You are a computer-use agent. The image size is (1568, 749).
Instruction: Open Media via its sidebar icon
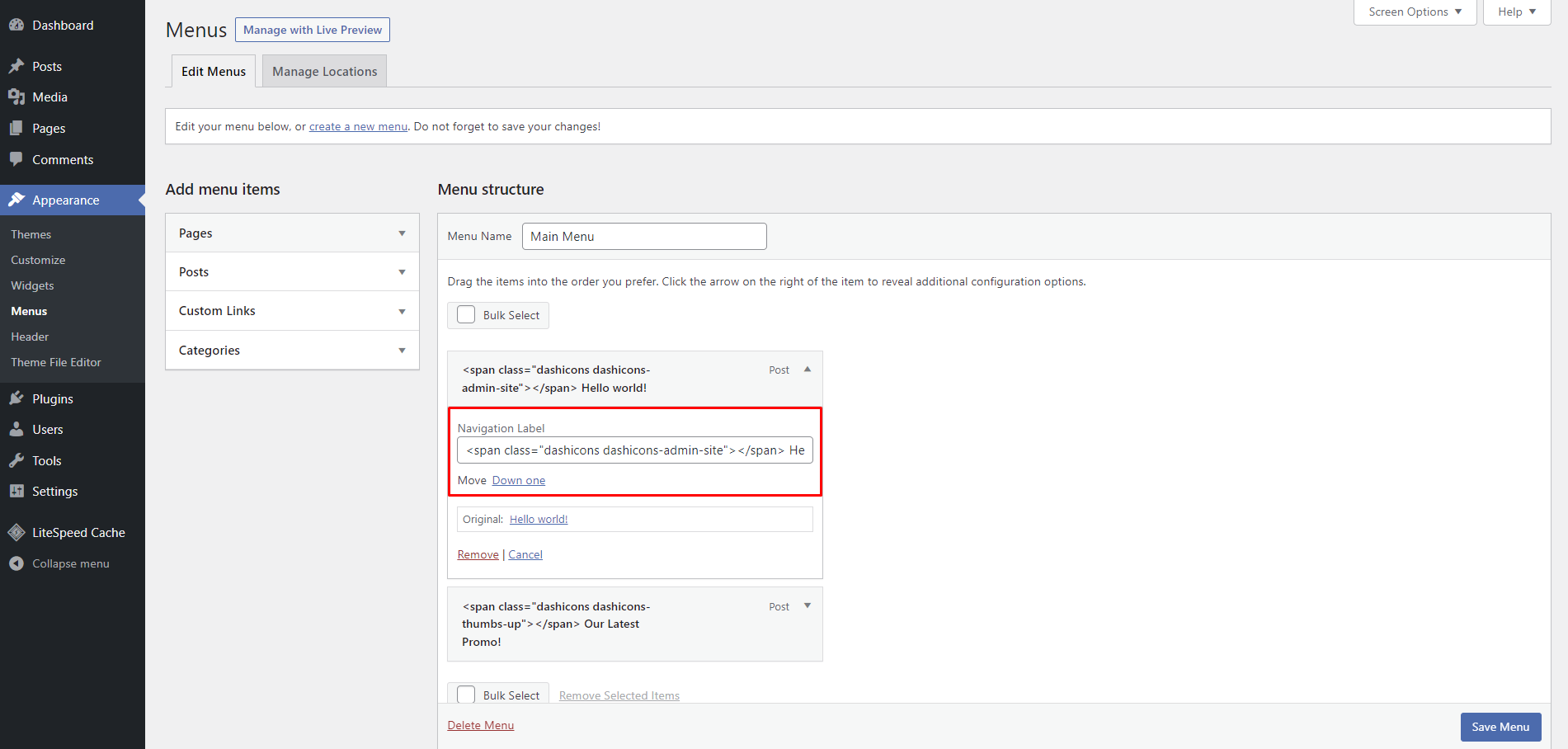coord(16,97)
